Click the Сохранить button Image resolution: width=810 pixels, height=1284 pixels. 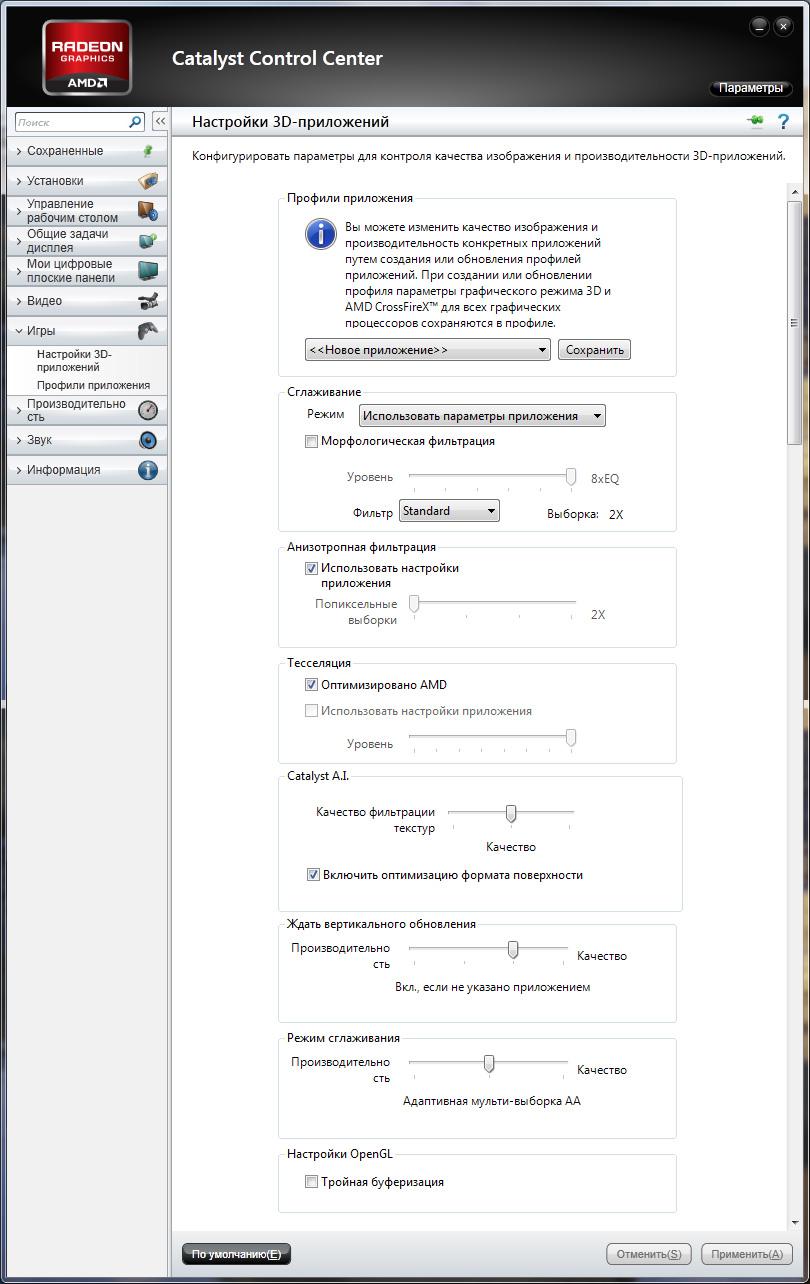pyautogui.click(x=594, y=350)
